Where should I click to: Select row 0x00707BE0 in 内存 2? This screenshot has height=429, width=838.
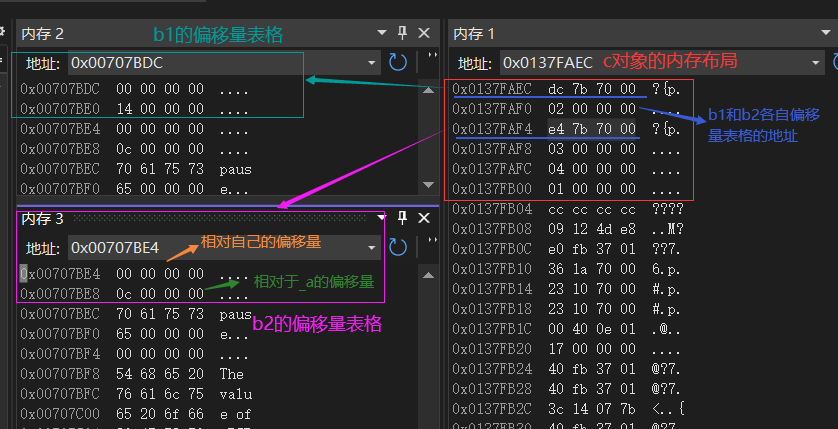tap(136, 109)
